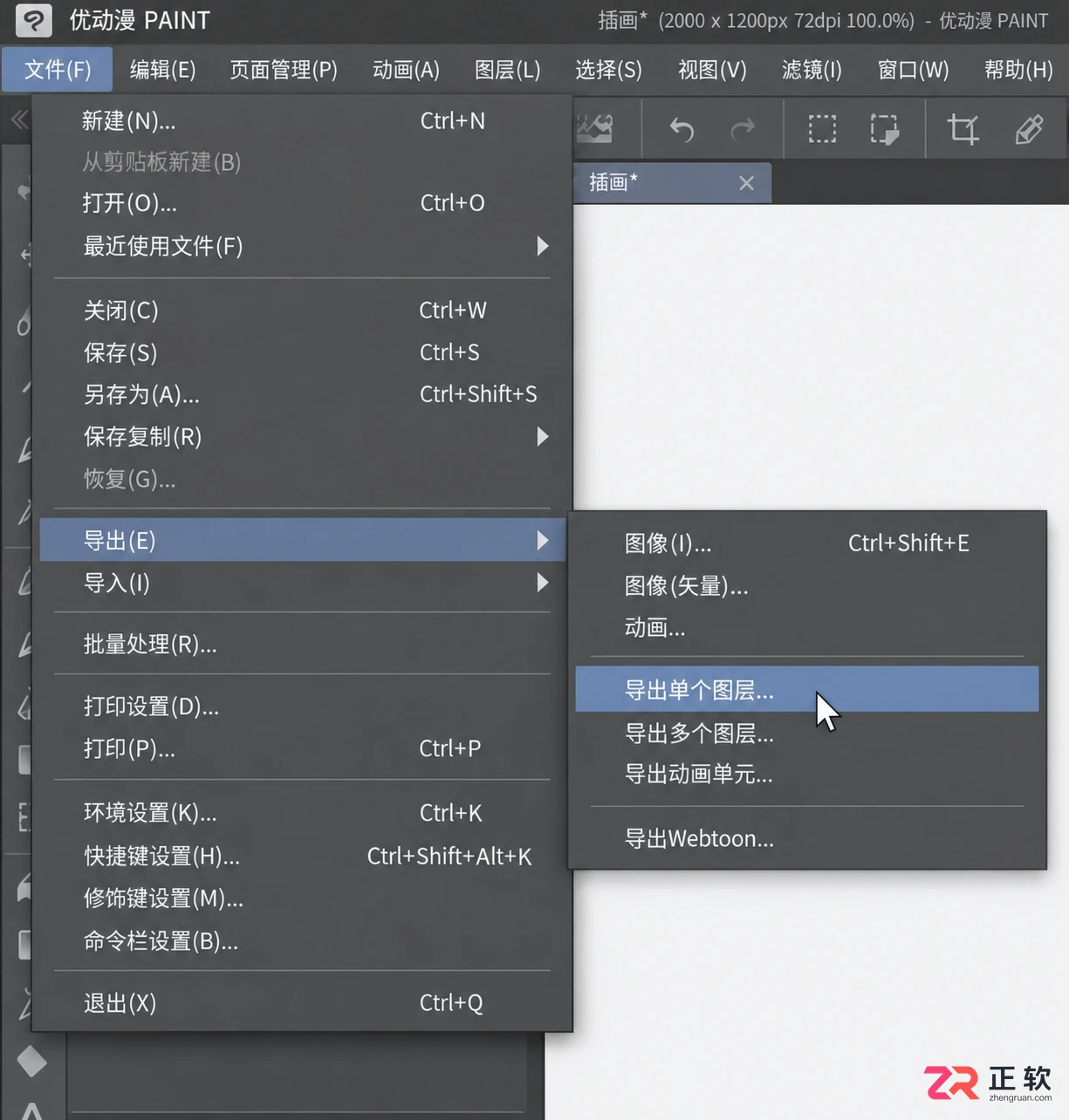Choose 新建(N)... from File menu
Viewport: 1069px width, 1120px height.
[302, 120]
